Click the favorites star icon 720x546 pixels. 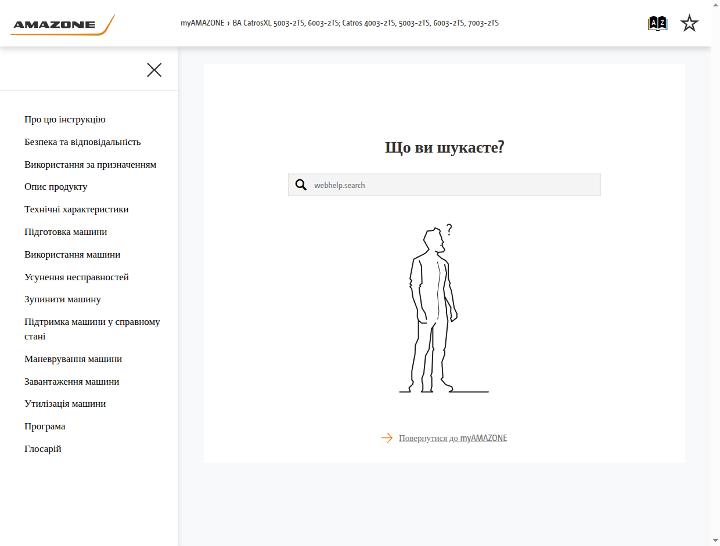point(689,23)
